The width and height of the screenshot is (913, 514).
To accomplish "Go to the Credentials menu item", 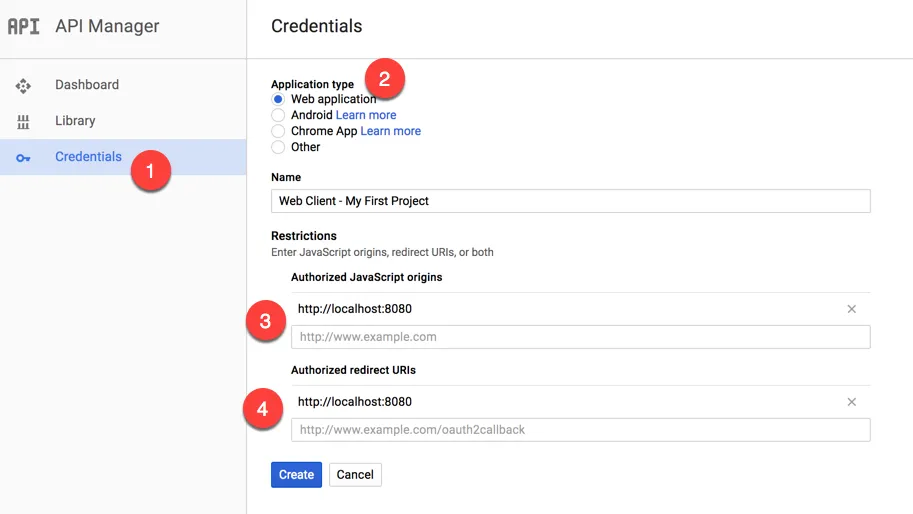I will click(x=123, y=157).
